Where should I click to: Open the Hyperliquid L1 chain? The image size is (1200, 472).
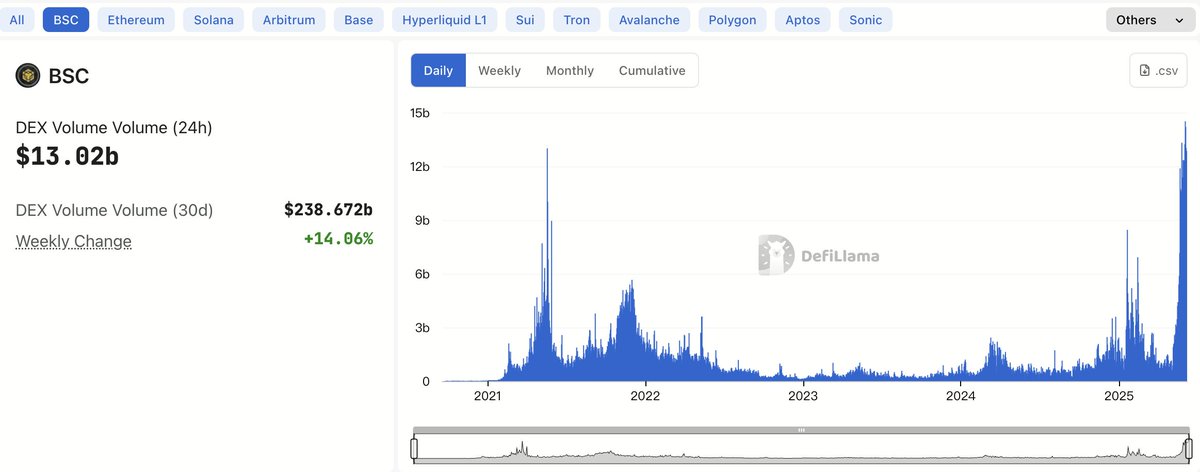(x=444, y=20)
